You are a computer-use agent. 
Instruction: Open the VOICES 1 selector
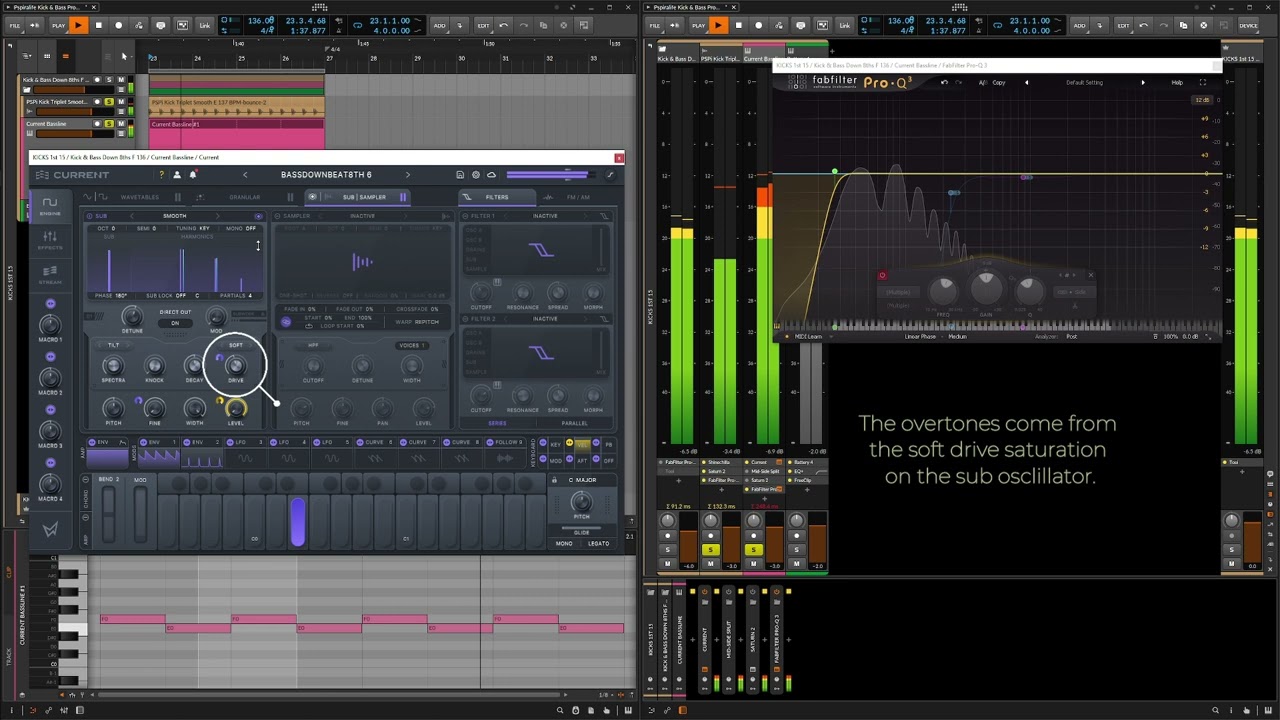411,346
